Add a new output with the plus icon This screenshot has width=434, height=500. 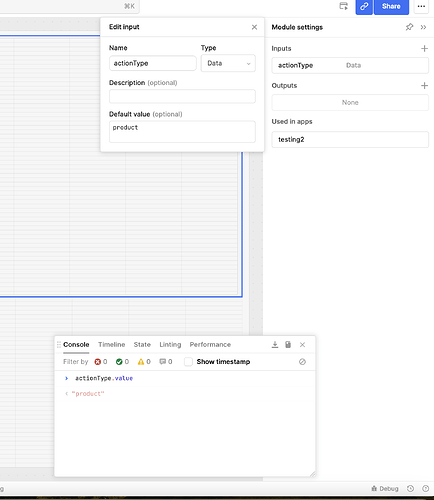coord(424,86)
